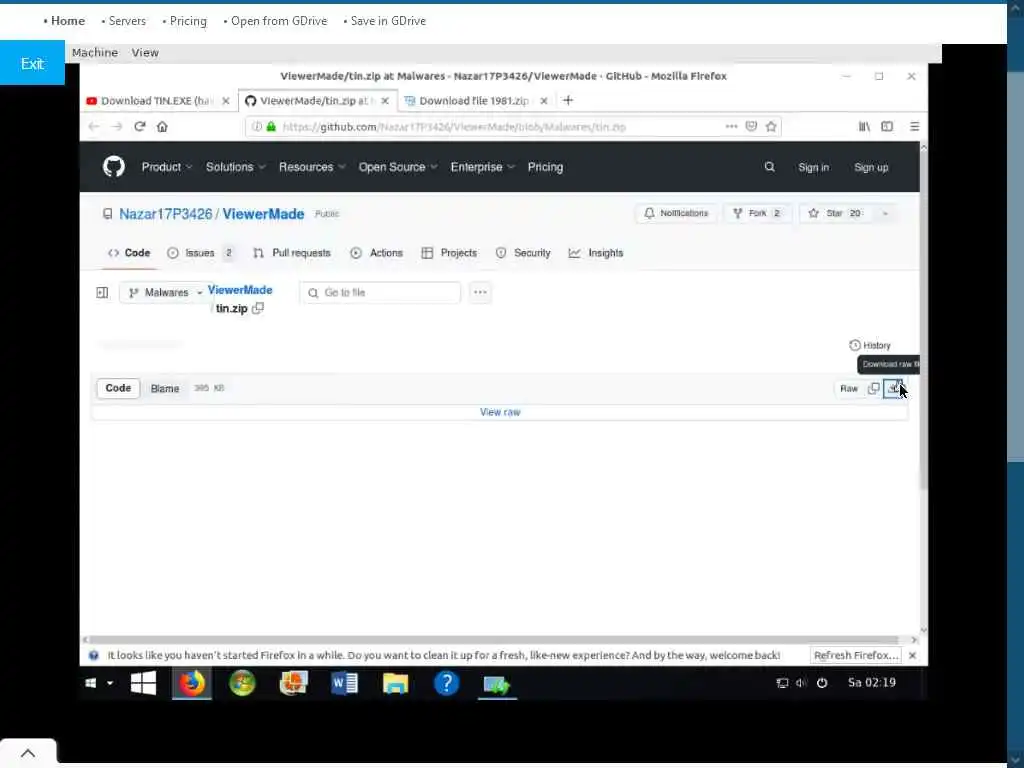
Task: Click the volume icon in system tray
Action: point(801,683)
